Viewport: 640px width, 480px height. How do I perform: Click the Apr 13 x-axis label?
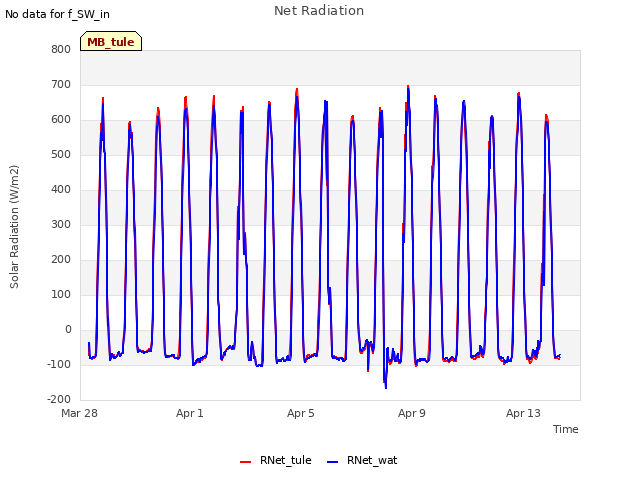523,413
